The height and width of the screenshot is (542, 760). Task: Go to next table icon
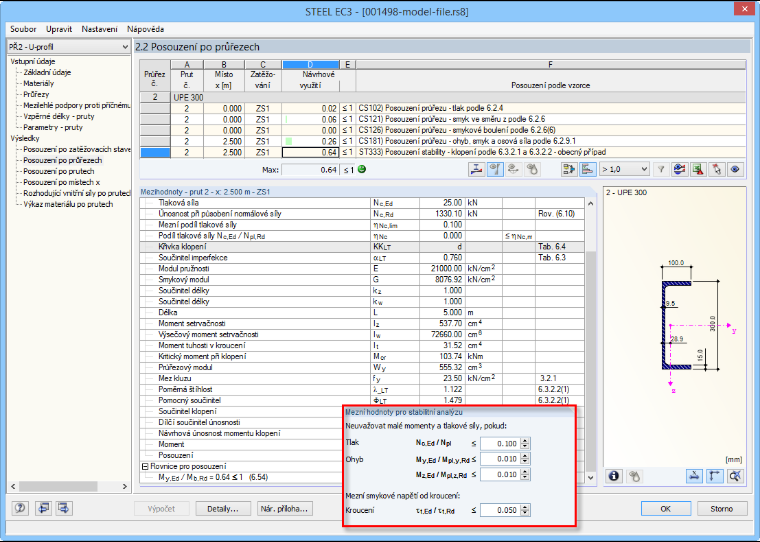click(63, 508)
